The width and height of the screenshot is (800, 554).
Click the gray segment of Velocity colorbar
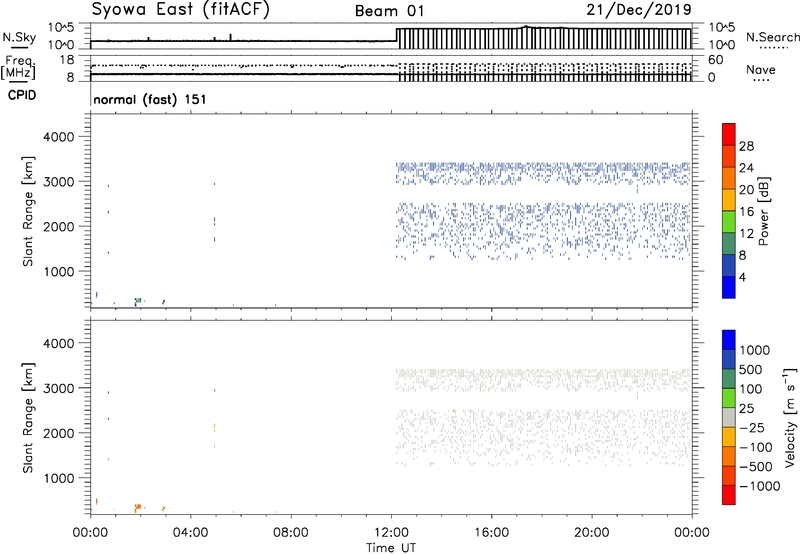pos(729,418)
